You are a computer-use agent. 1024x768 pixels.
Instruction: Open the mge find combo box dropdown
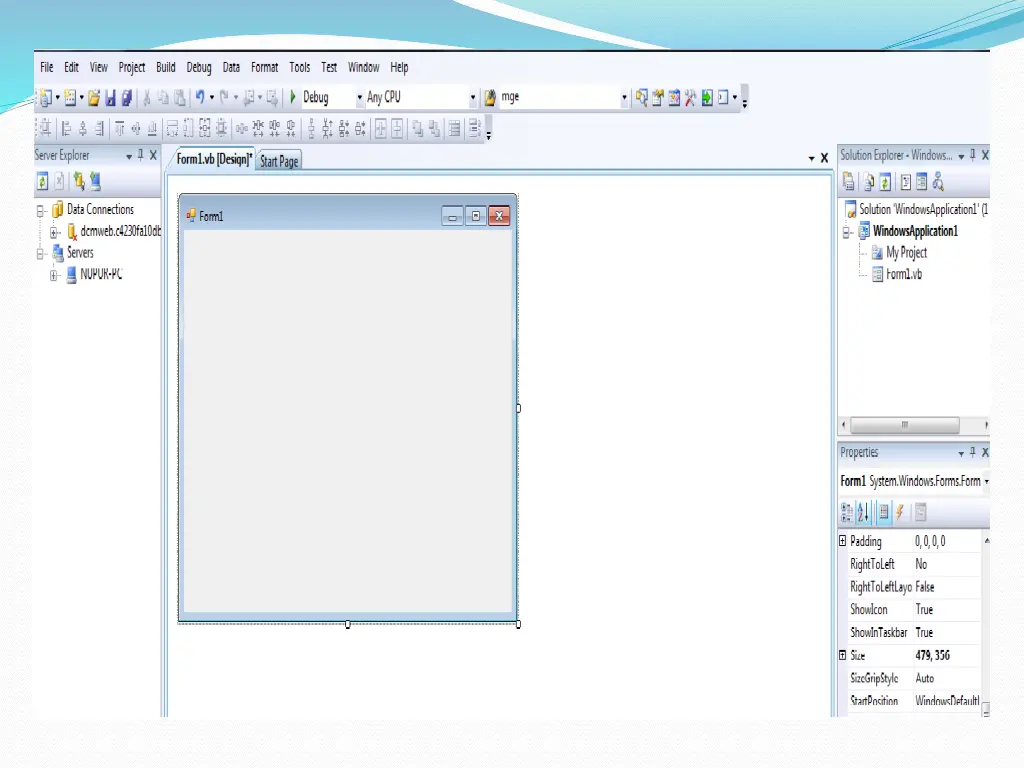pos(624,98)
